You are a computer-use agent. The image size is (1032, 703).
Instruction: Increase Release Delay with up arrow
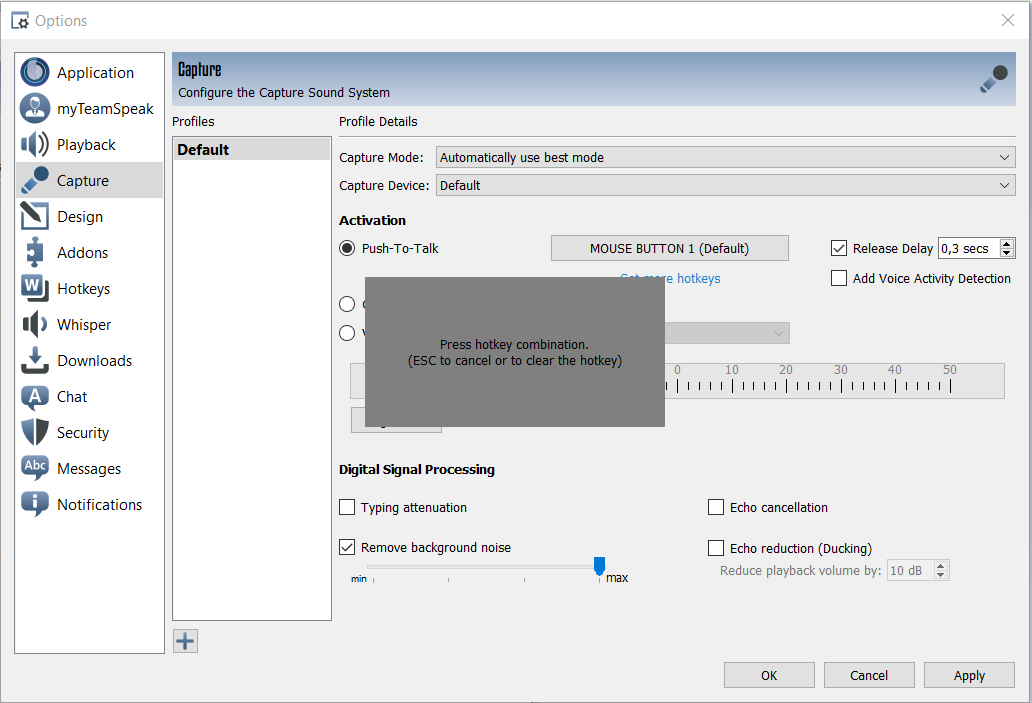[x=1006, y=244]
